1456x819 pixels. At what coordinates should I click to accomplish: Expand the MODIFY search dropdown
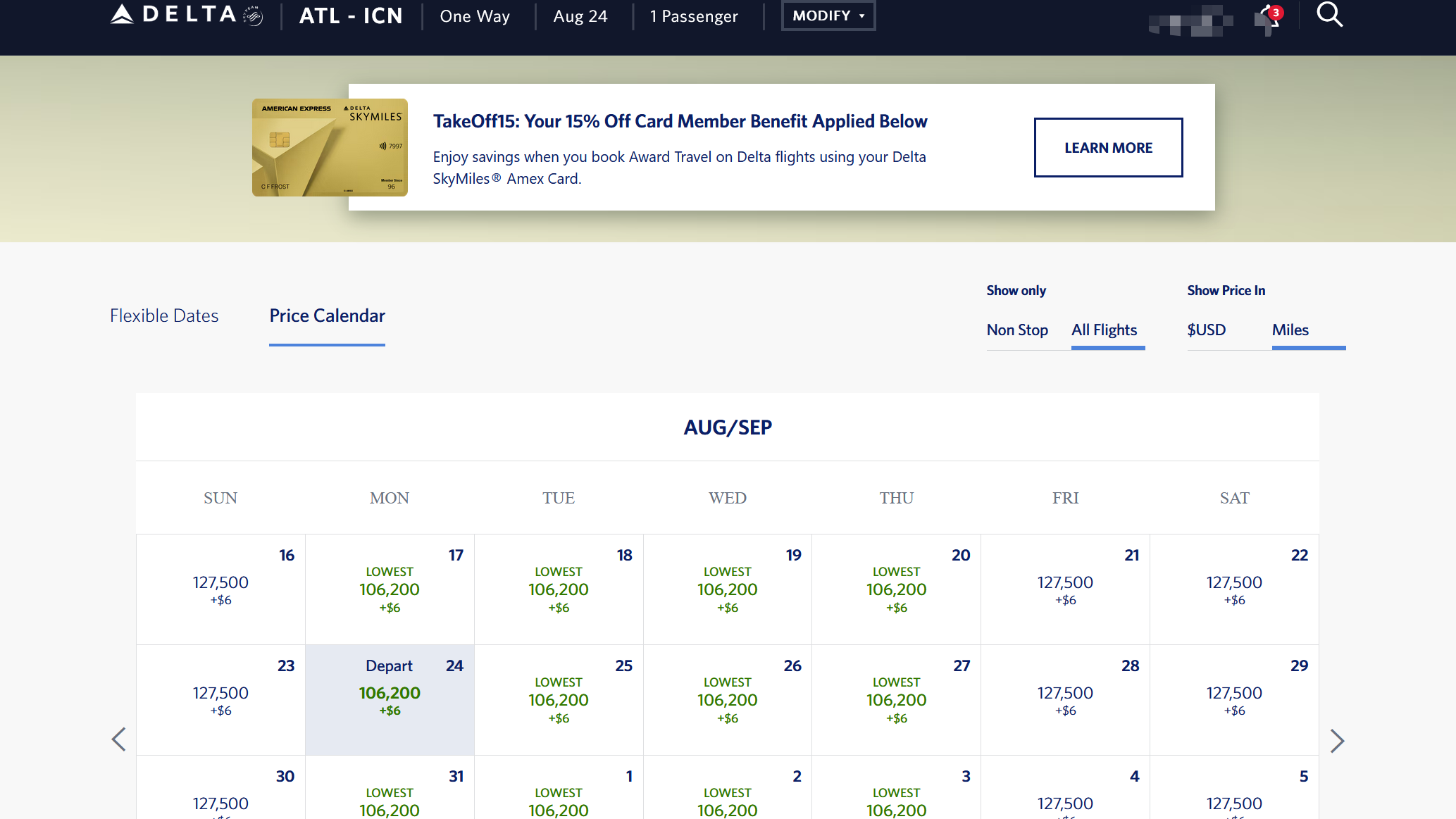(x=828, y=15)
